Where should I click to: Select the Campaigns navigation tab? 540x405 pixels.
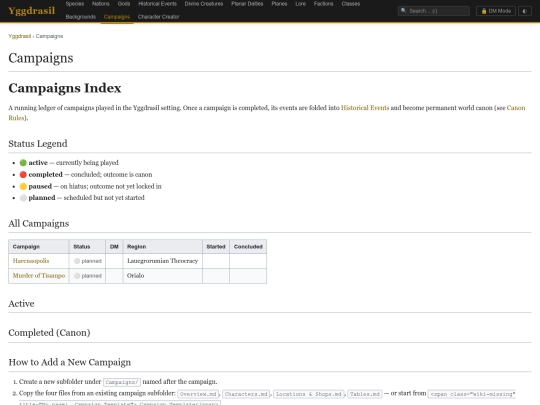click(117, 17)
